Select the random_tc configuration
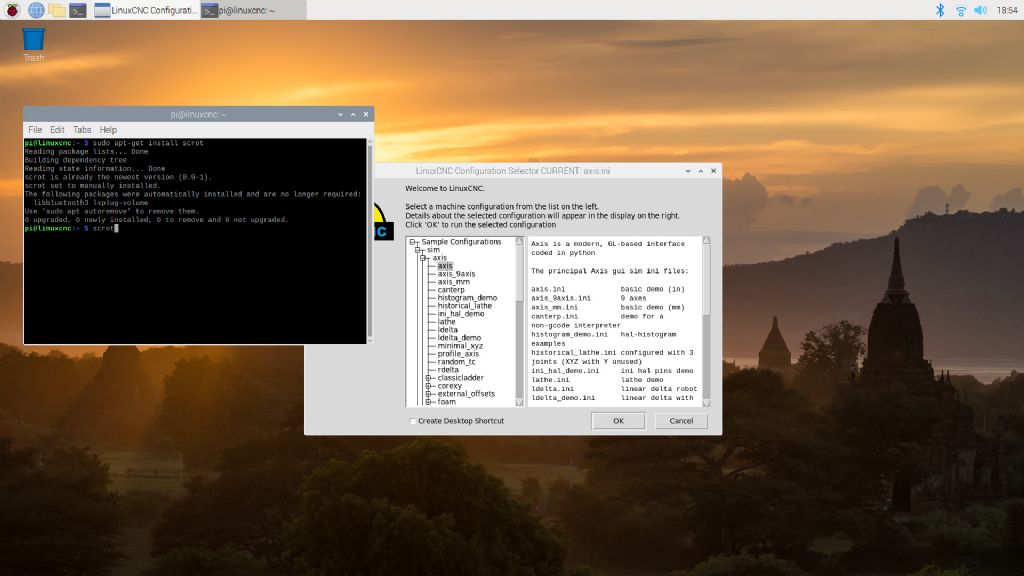 pos(456,362)
